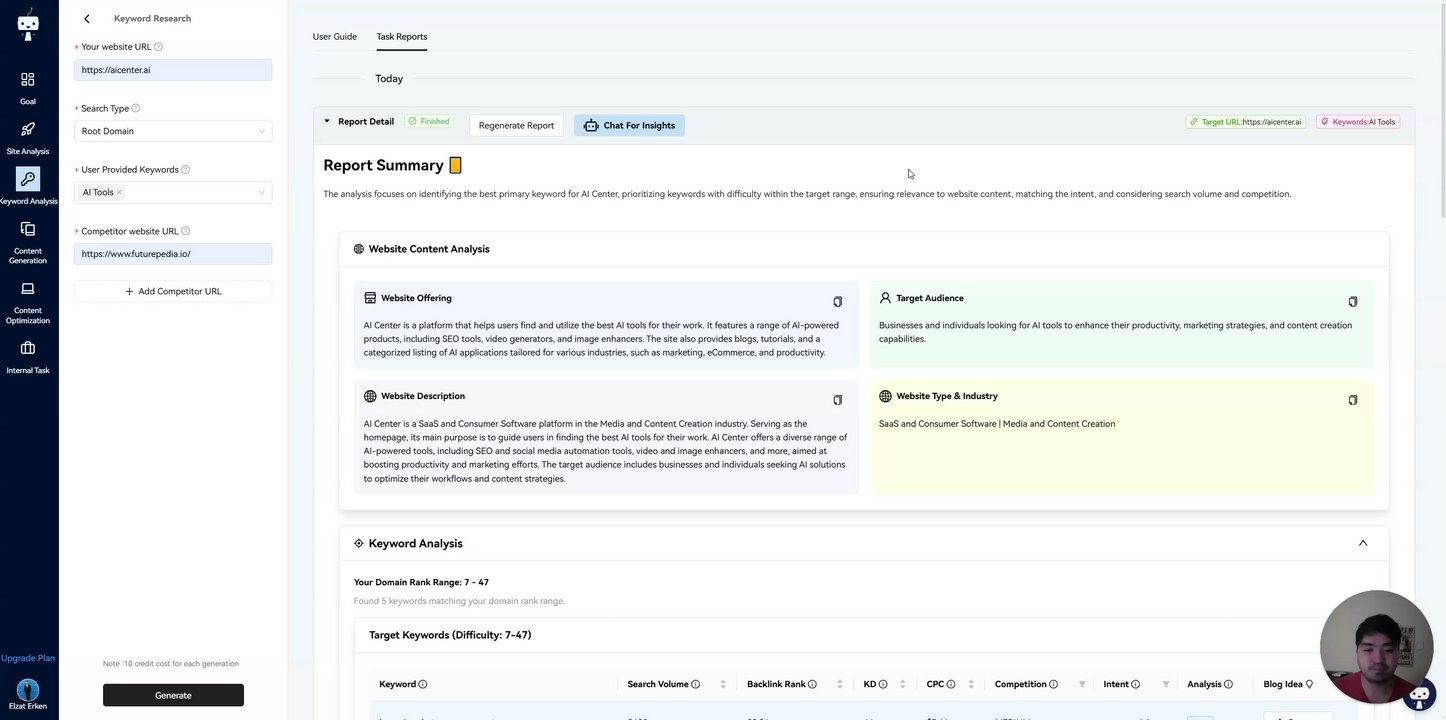Sort the table by Search Volume
Screen dimensions: 1446x720
coord(723,684)
